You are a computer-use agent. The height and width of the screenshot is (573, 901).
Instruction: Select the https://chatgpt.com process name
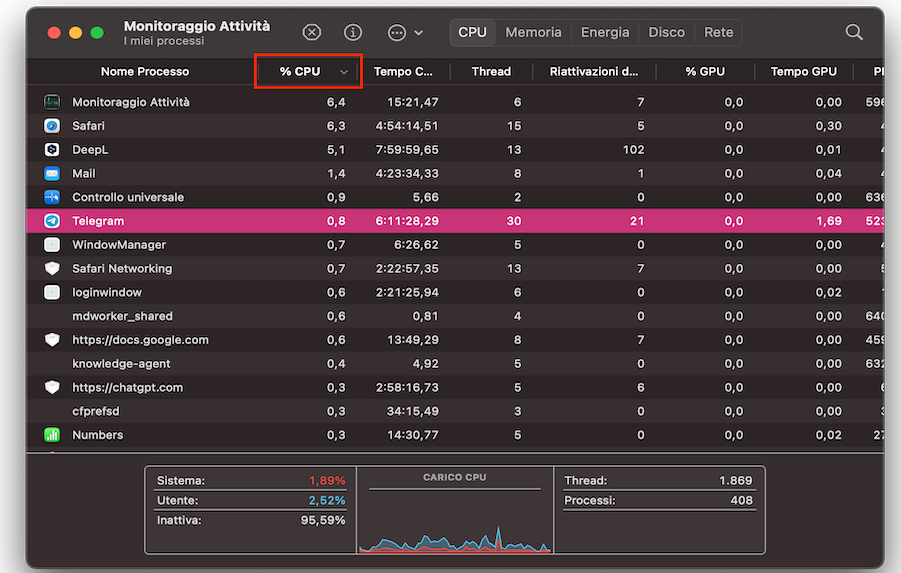127,387
